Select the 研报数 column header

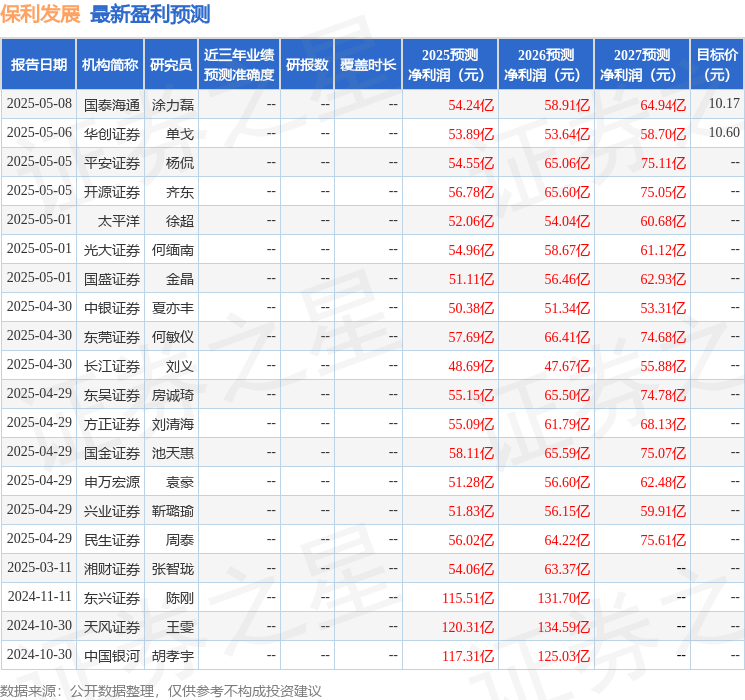click(306, 64)
